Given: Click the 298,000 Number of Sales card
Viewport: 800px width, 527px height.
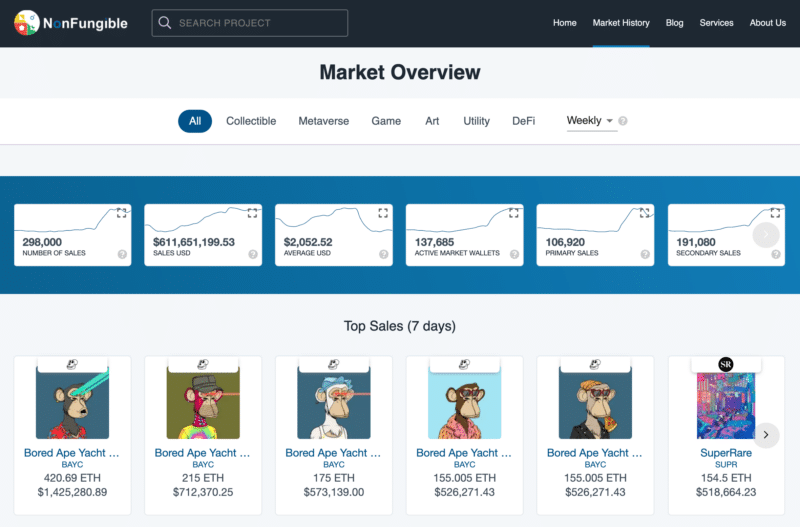Looking at the screenshot, I should 72,235.
